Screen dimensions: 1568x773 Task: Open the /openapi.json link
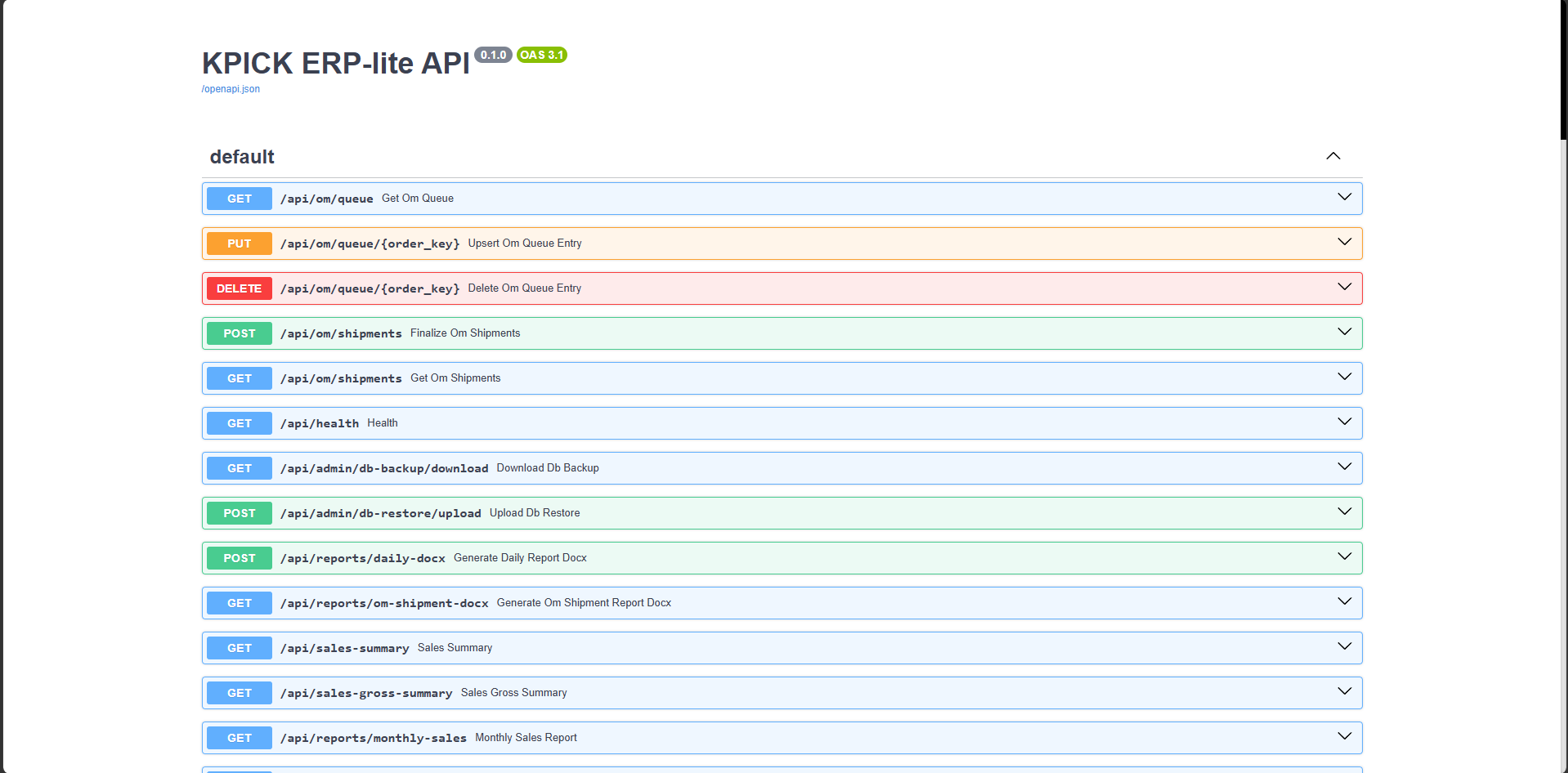231,89
